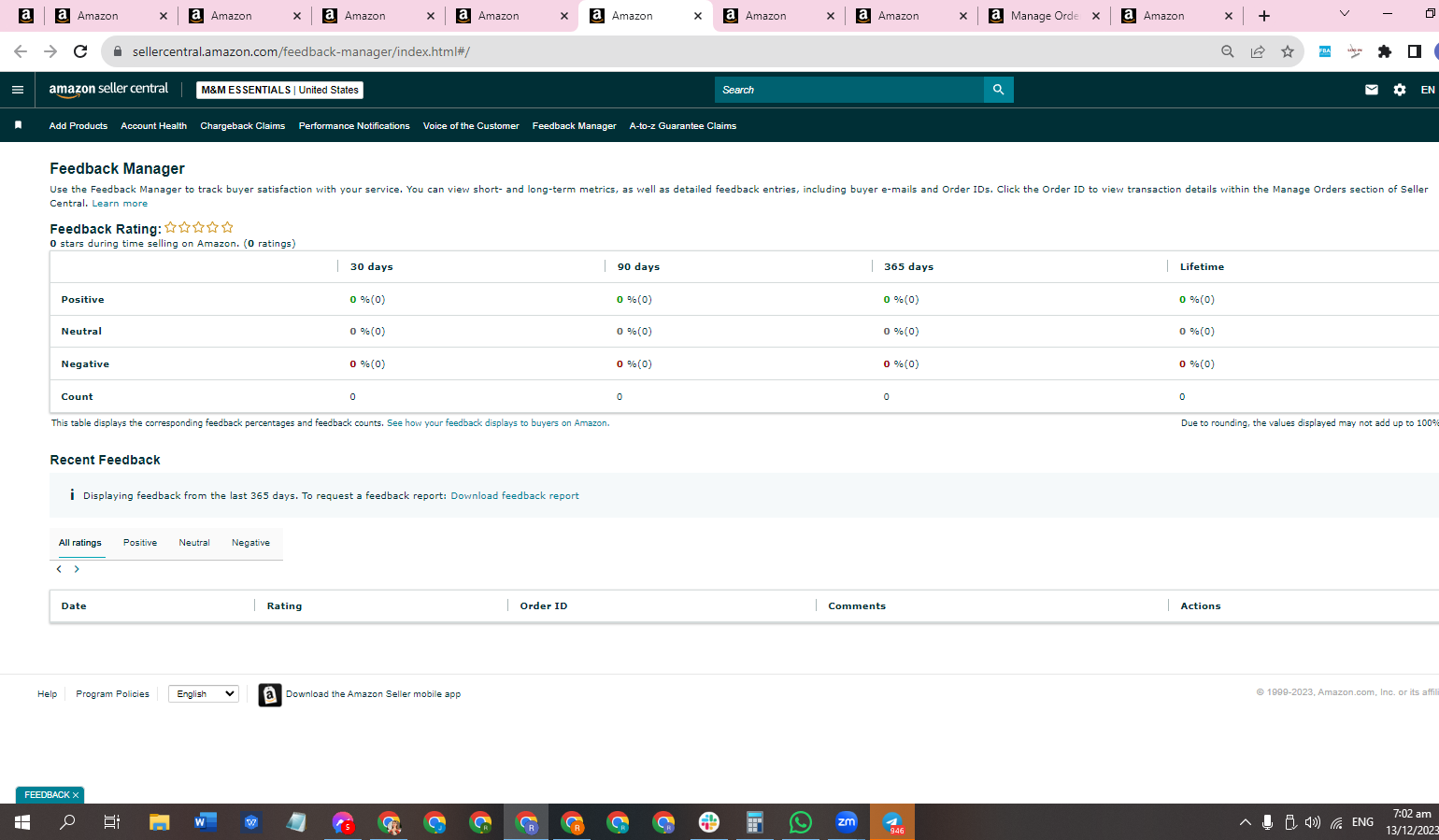
Task: Open the Seller Central settings gear
Action: click(1400, 90)
